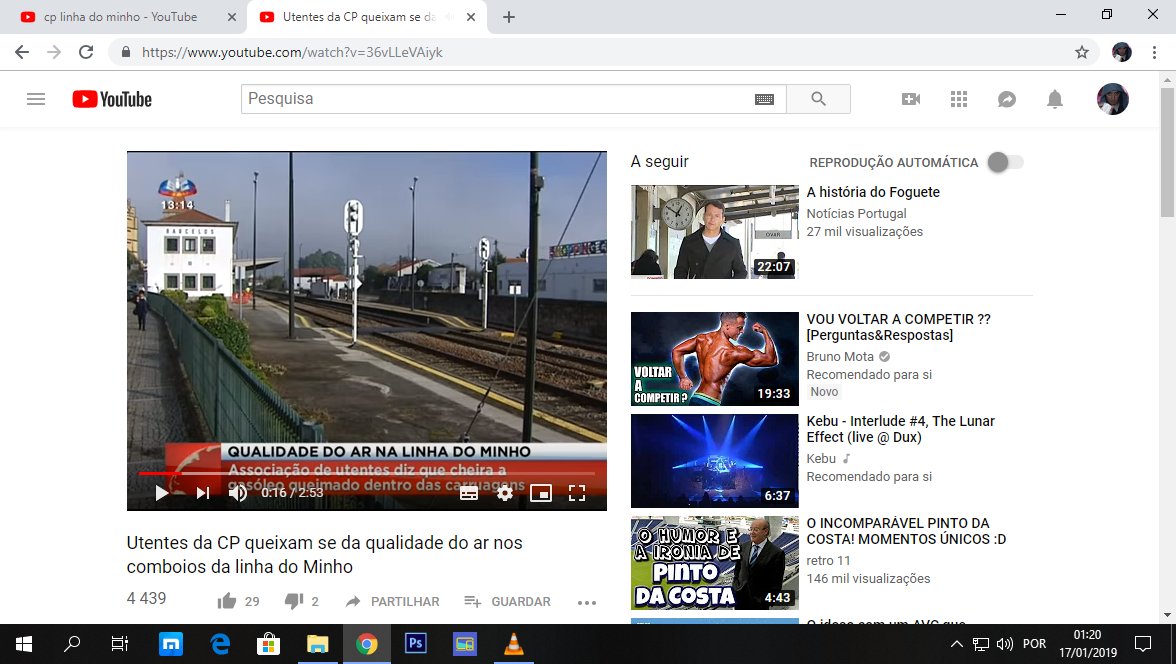Open File Explorer from taskbar
Viewport: 1176px width, 664px height.
(x=317, y=644)
